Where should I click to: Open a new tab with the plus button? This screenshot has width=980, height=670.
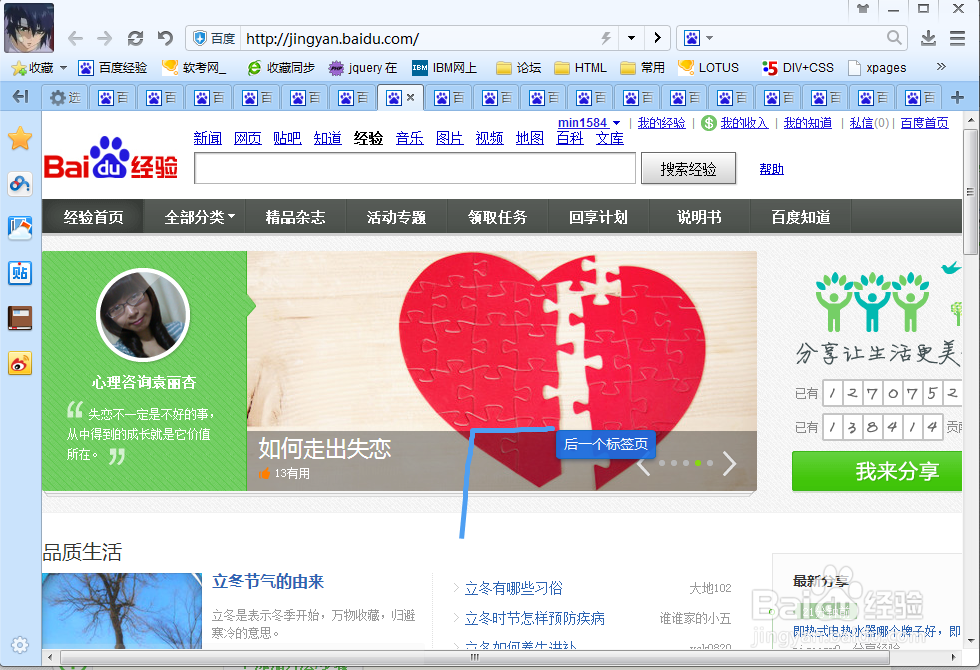point(957,98)
